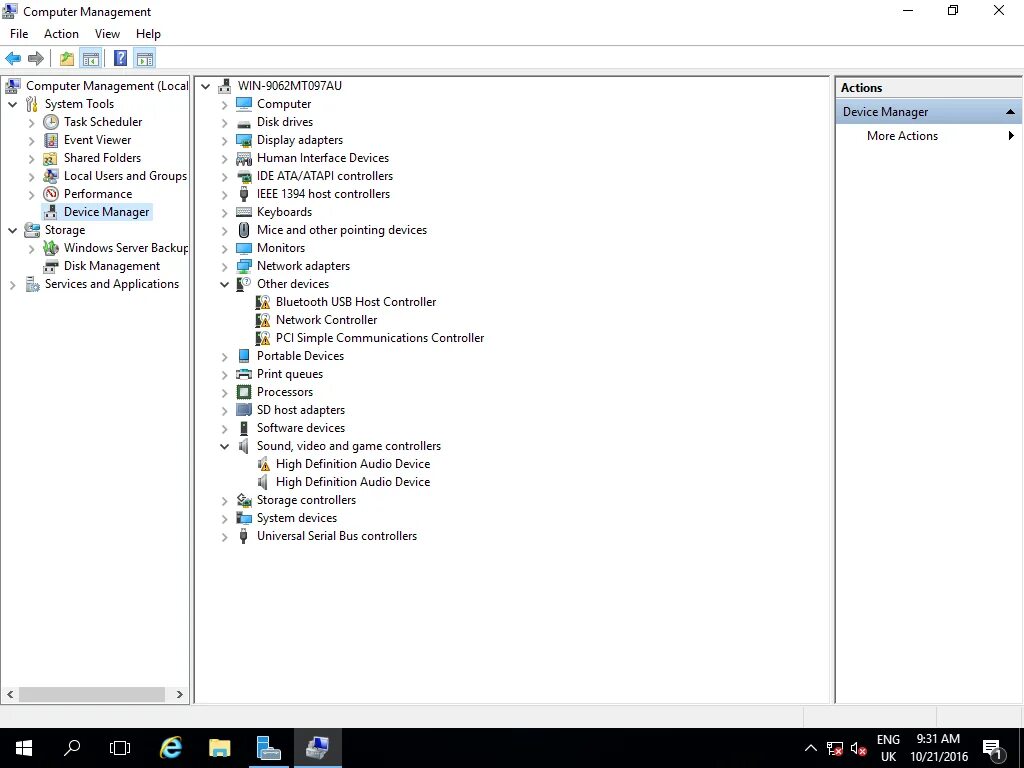
Task: Expand the Storage controllers category
Action: click(225, 501)
